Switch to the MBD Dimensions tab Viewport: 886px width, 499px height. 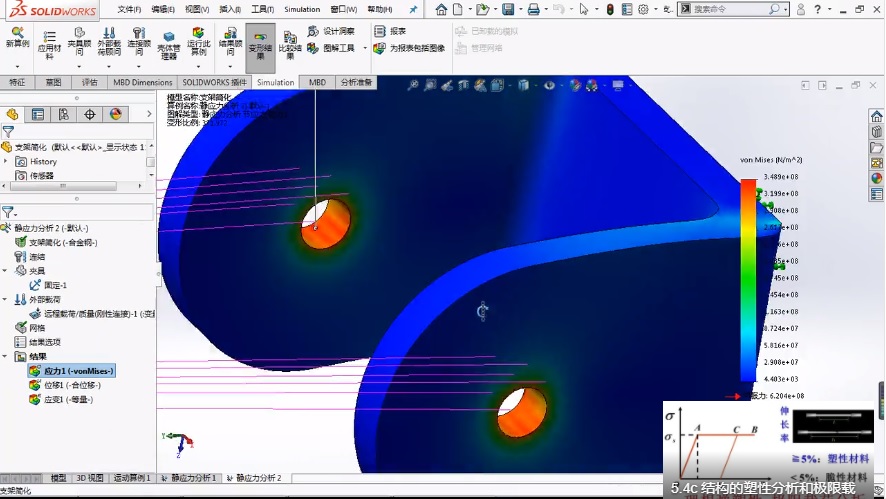point(142,82)
